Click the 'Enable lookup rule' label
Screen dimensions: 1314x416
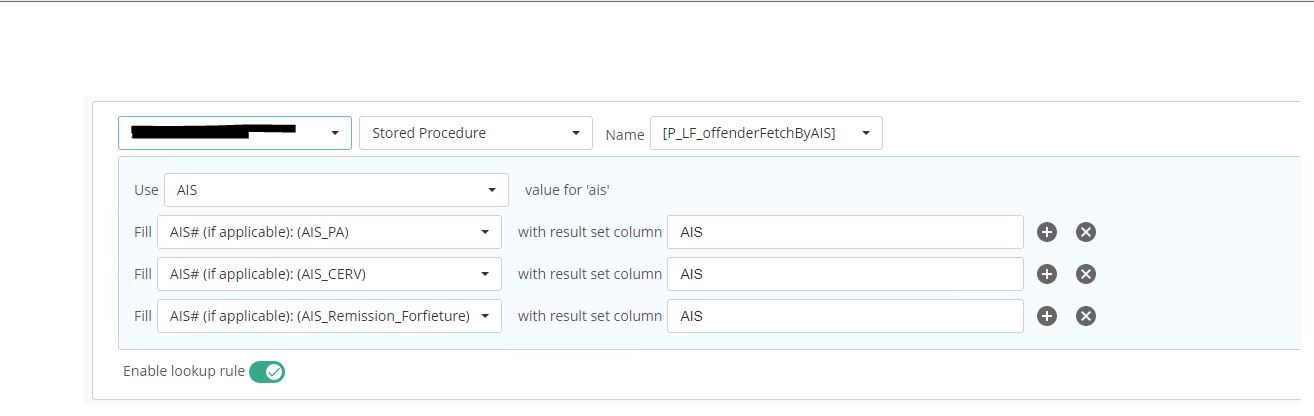(x=183, y=371)
